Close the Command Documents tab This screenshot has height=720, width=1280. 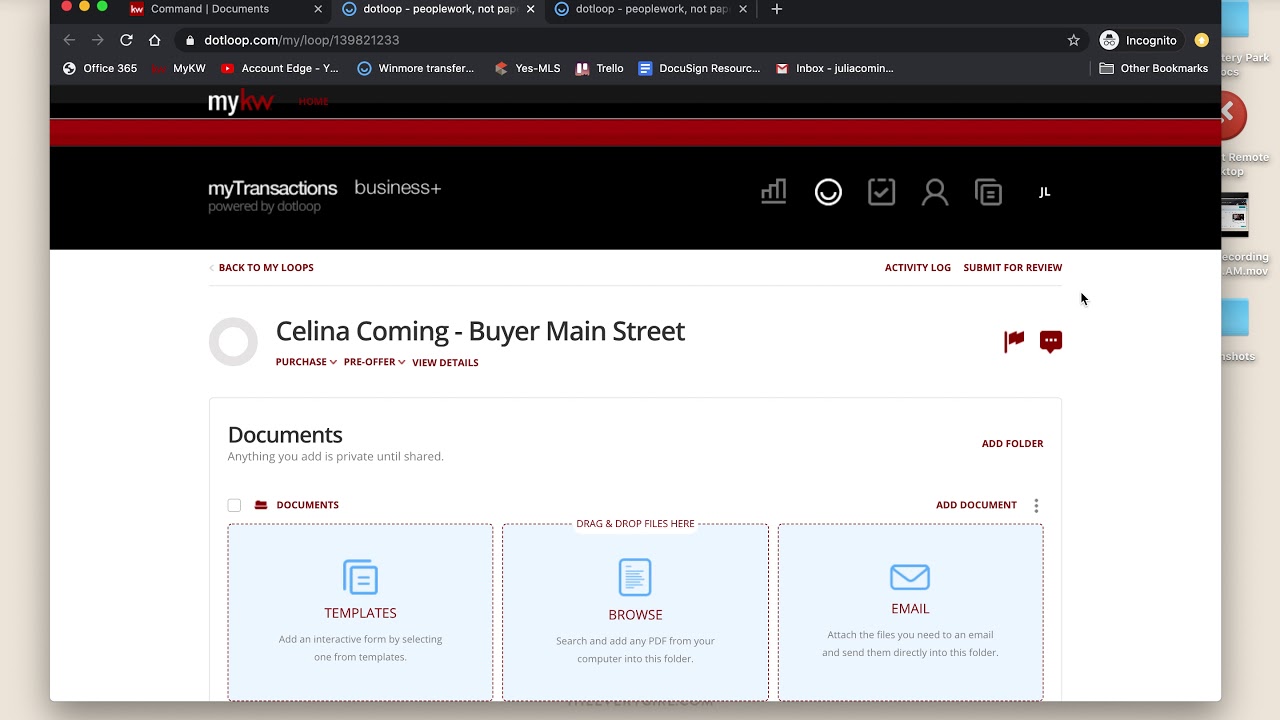[x=318, y=9]
